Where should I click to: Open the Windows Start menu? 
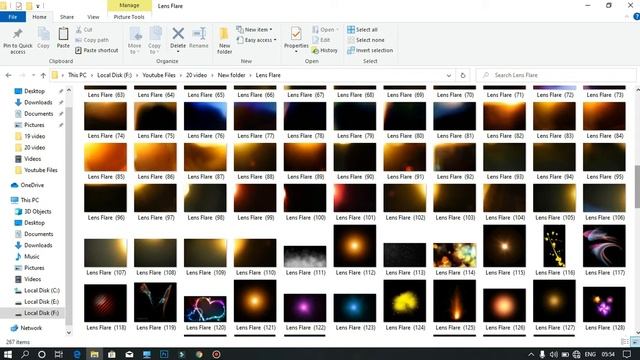pos(8,354)
